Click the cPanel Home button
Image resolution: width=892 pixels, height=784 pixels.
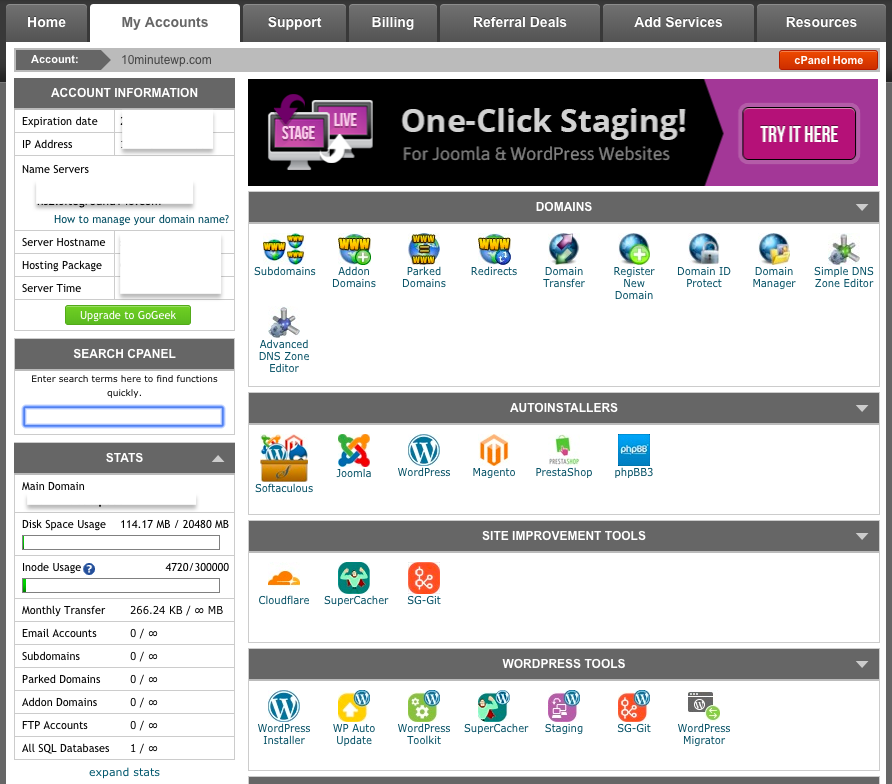(x=828, y=60)
